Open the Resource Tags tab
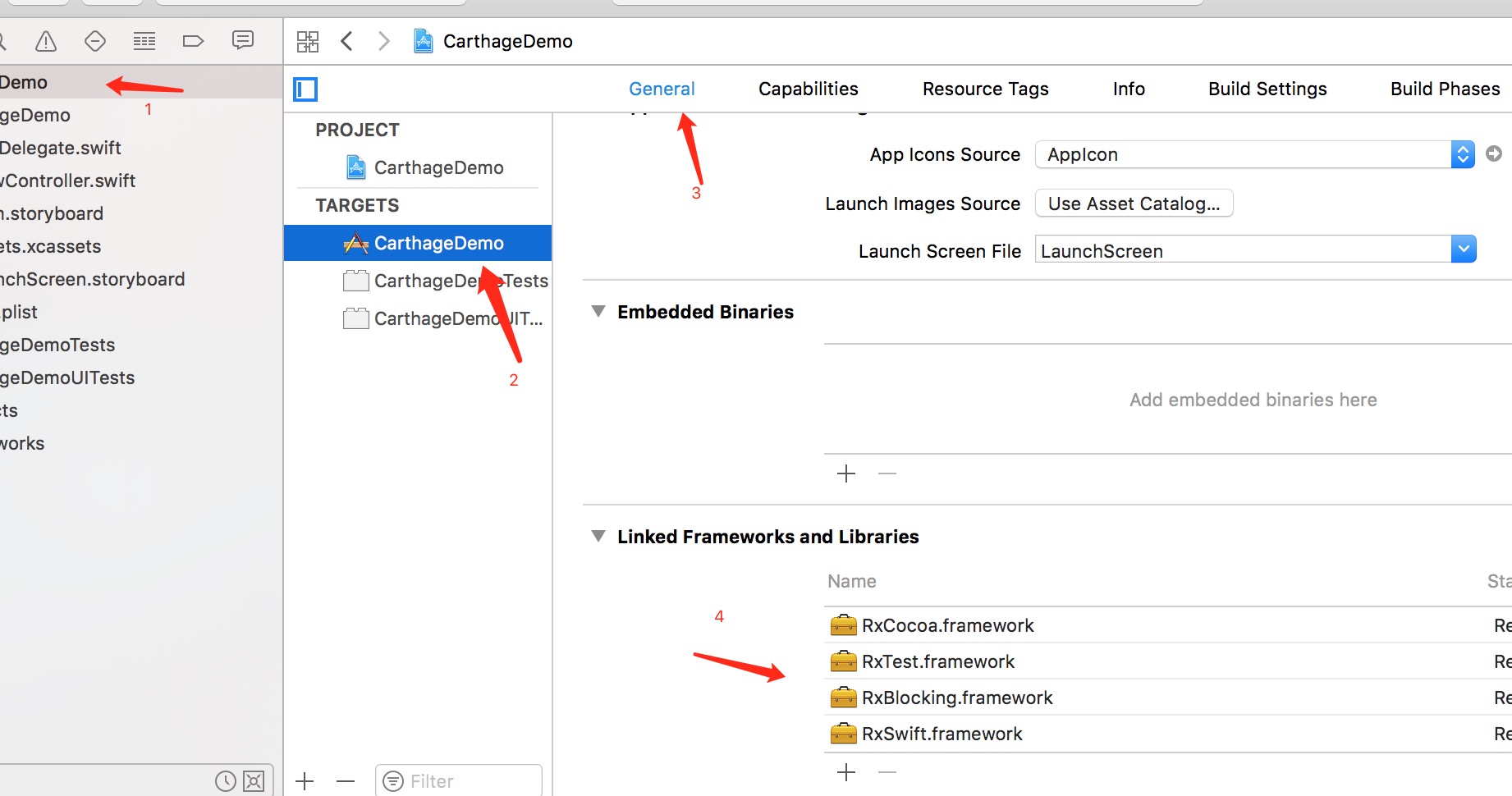This screenshot has width=1512, height=796. (x=986, y=89)
